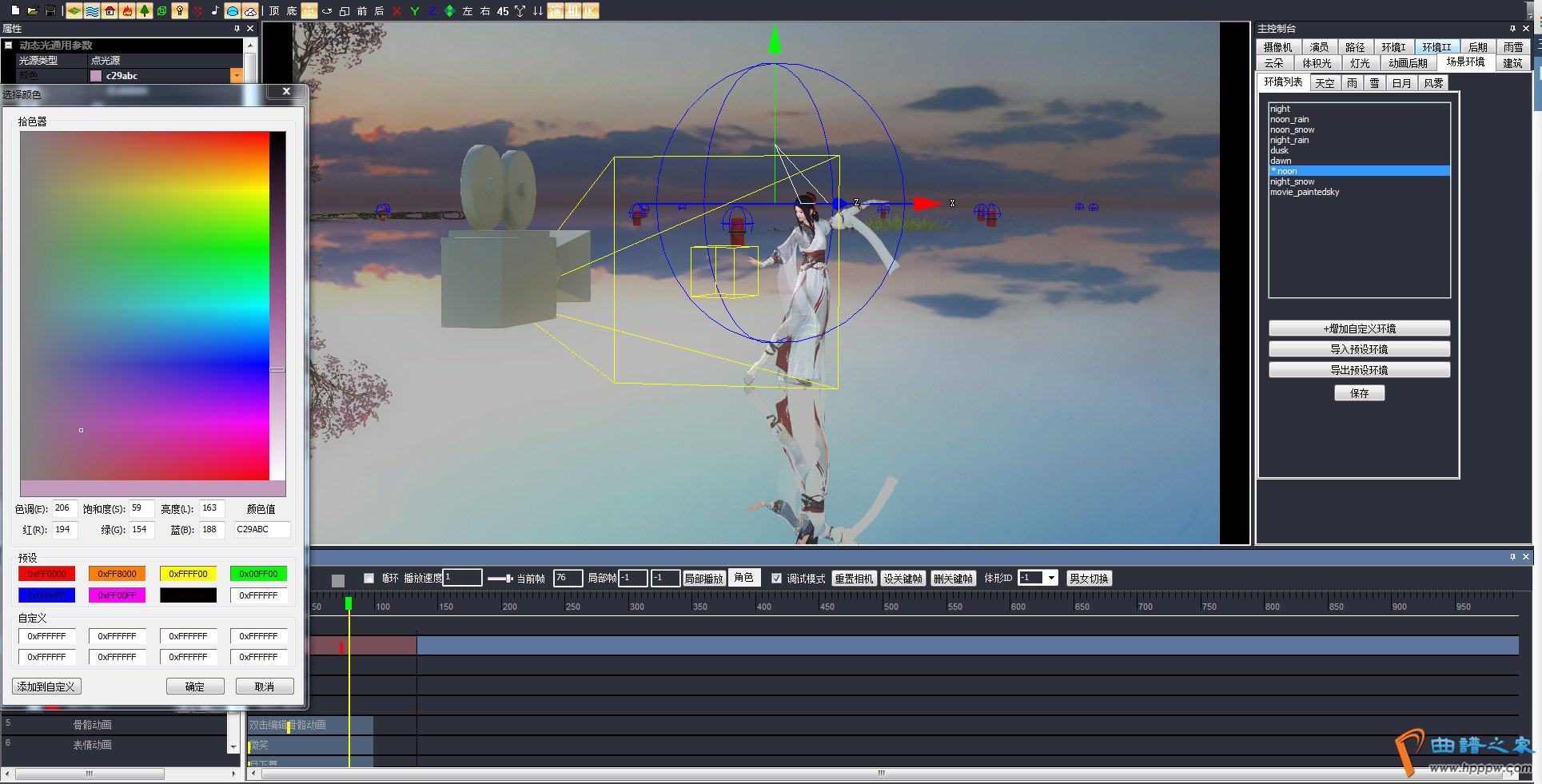Toggle the fire effect toolbar icon
The width and height of the screenshot is (1542, 784).
point(127,11)
